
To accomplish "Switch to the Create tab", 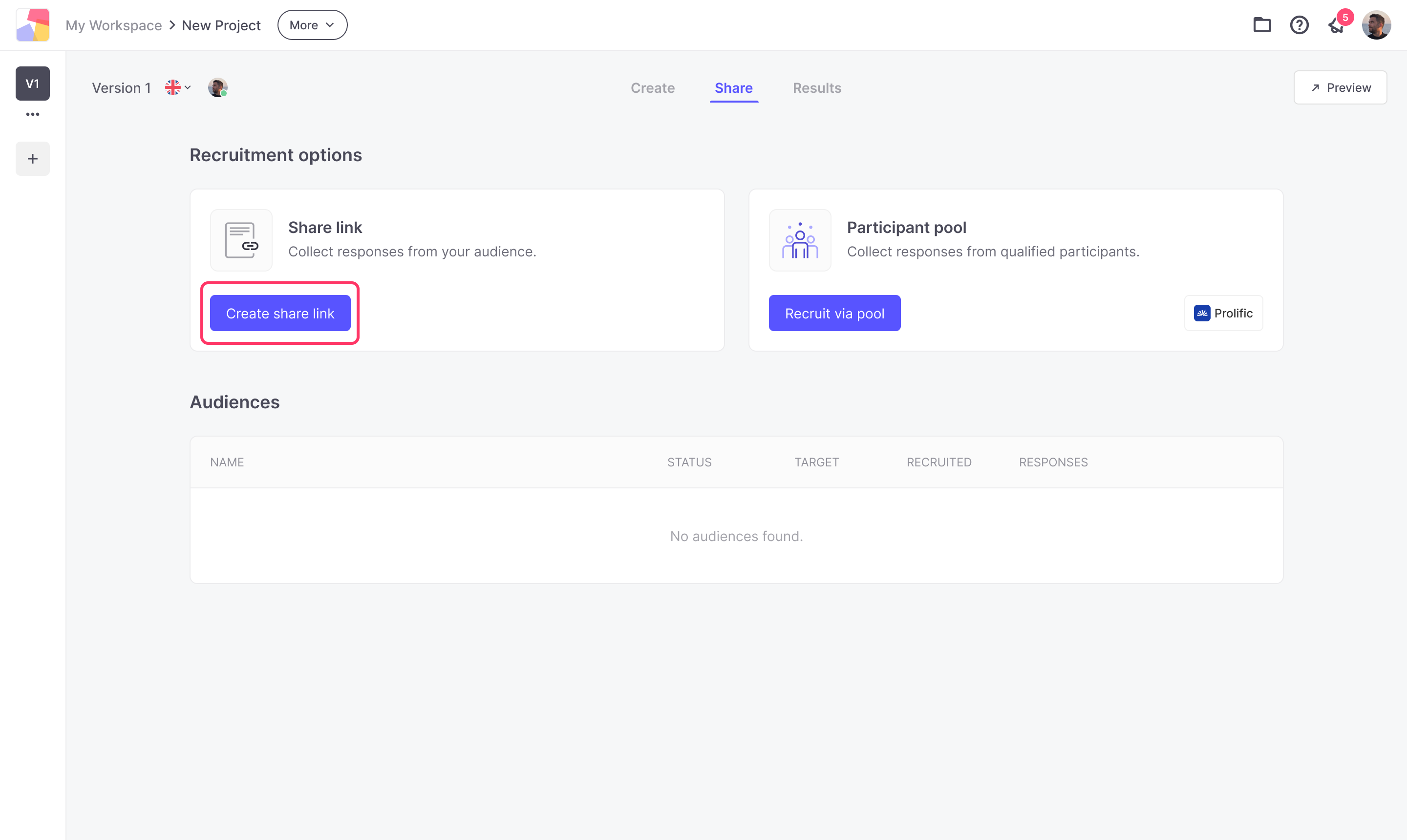I will click(652, 88).
